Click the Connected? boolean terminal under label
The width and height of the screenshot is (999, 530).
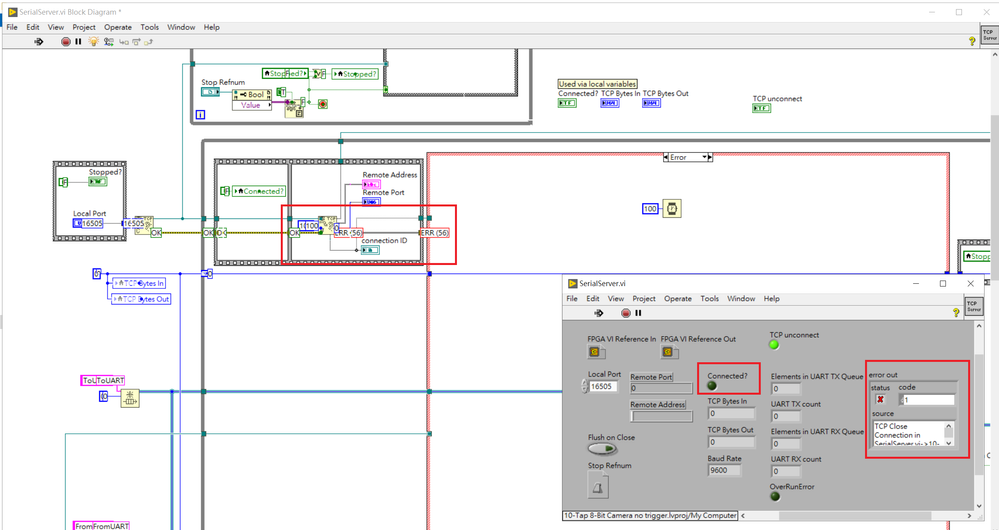point(567,103)
